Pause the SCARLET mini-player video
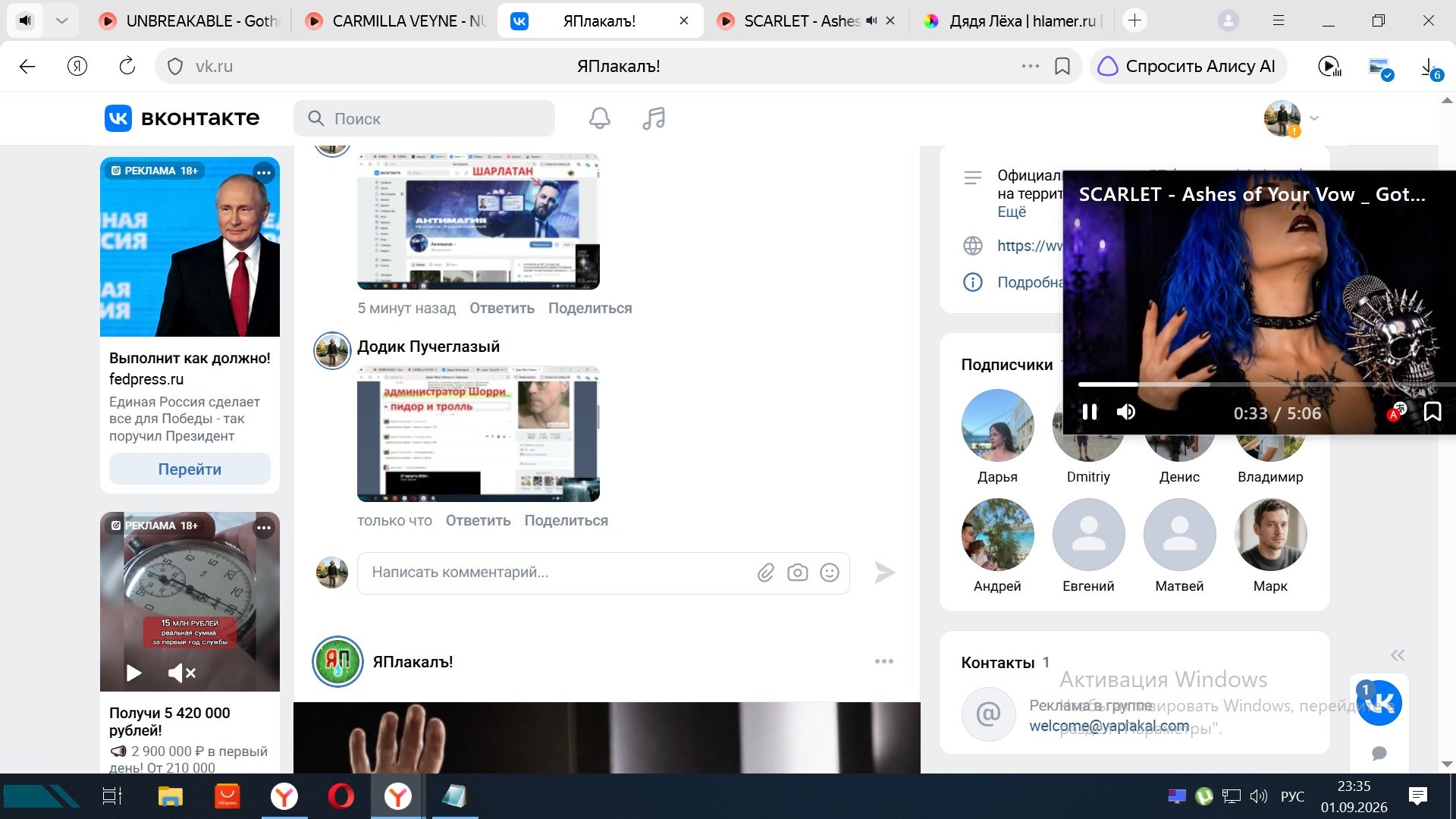The image size is (1456, 819). coord(1090,412)
